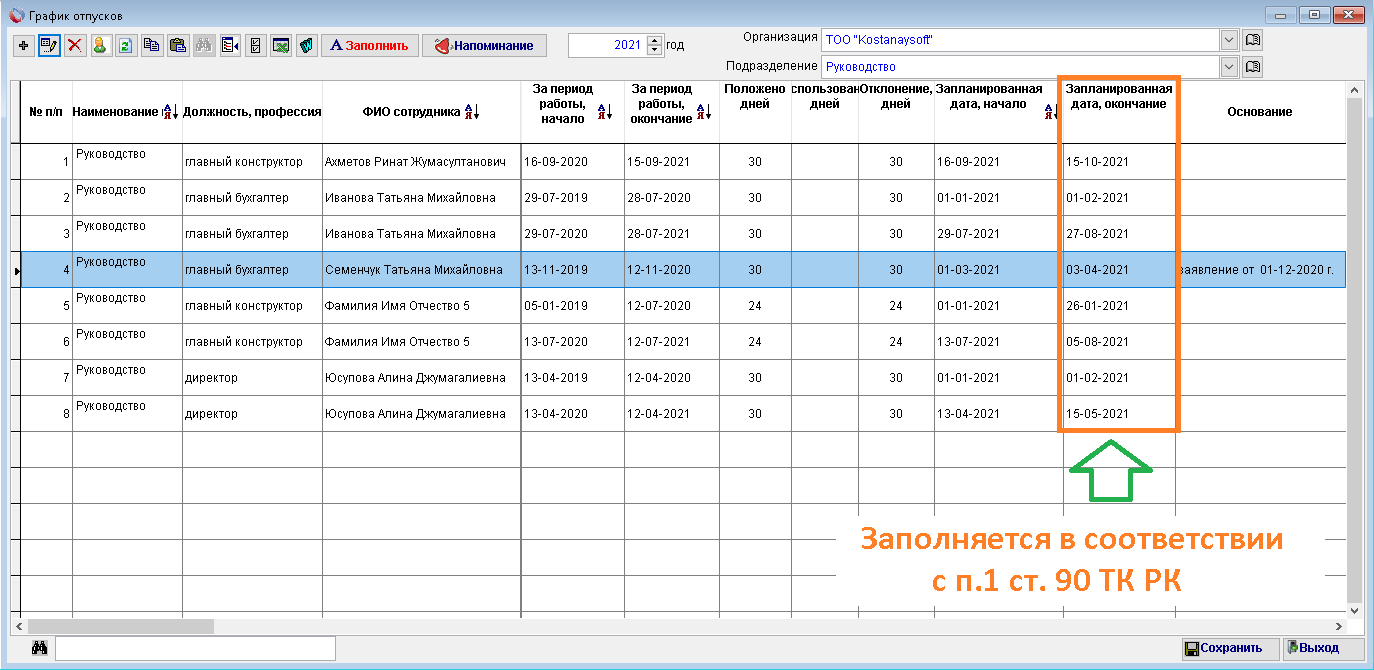Click the Выход button
1374x670 pixels.
coord(1324,648)
